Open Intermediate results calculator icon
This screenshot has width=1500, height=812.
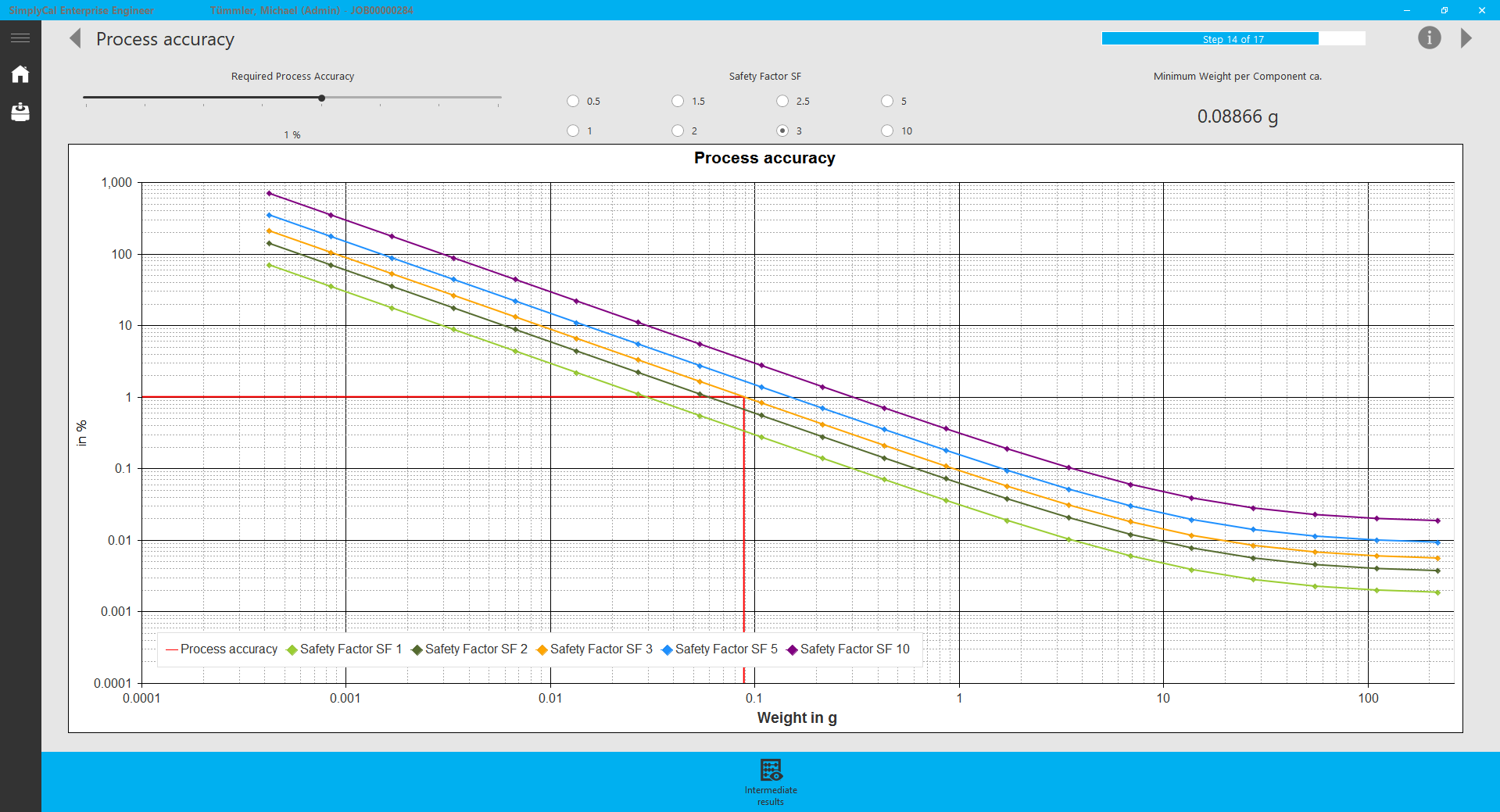pyautogui.click(x=771, y=770)
